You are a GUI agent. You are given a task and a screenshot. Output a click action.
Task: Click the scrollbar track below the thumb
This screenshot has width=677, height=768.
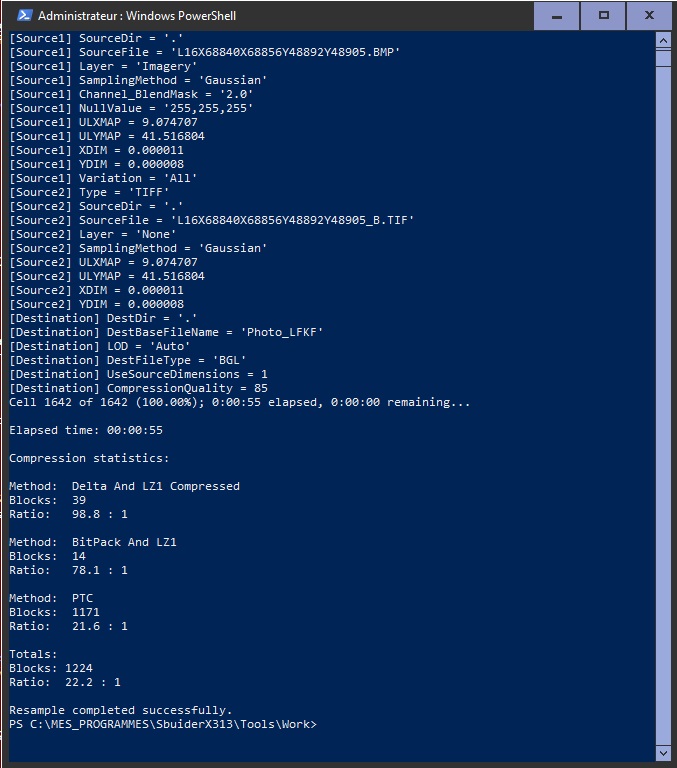[663, 406]
